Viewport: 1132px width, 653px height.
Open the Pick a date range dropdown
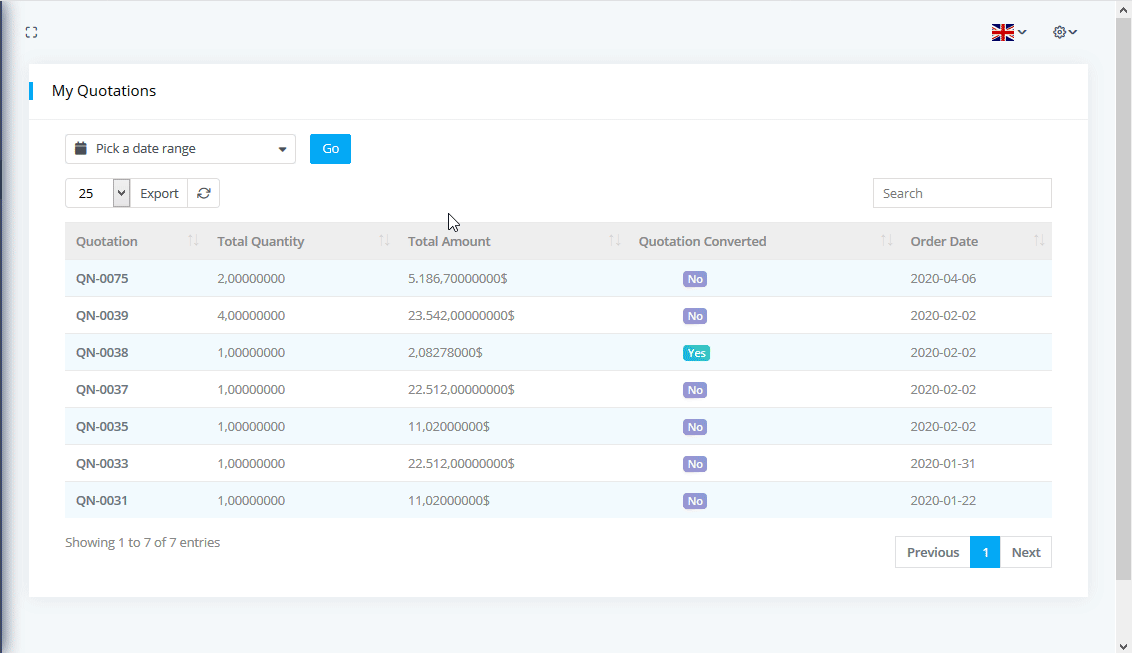pyautogui.click(x=180, y=149)
